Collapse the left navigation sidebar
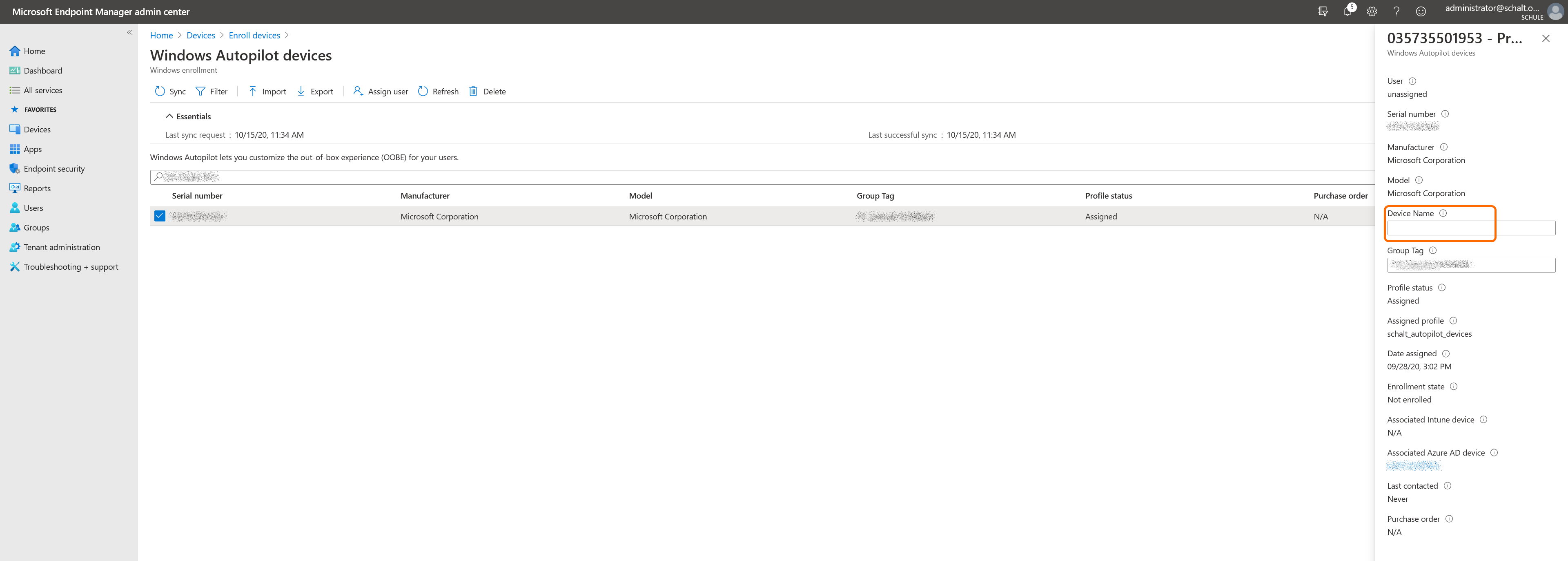 [129, 32]
